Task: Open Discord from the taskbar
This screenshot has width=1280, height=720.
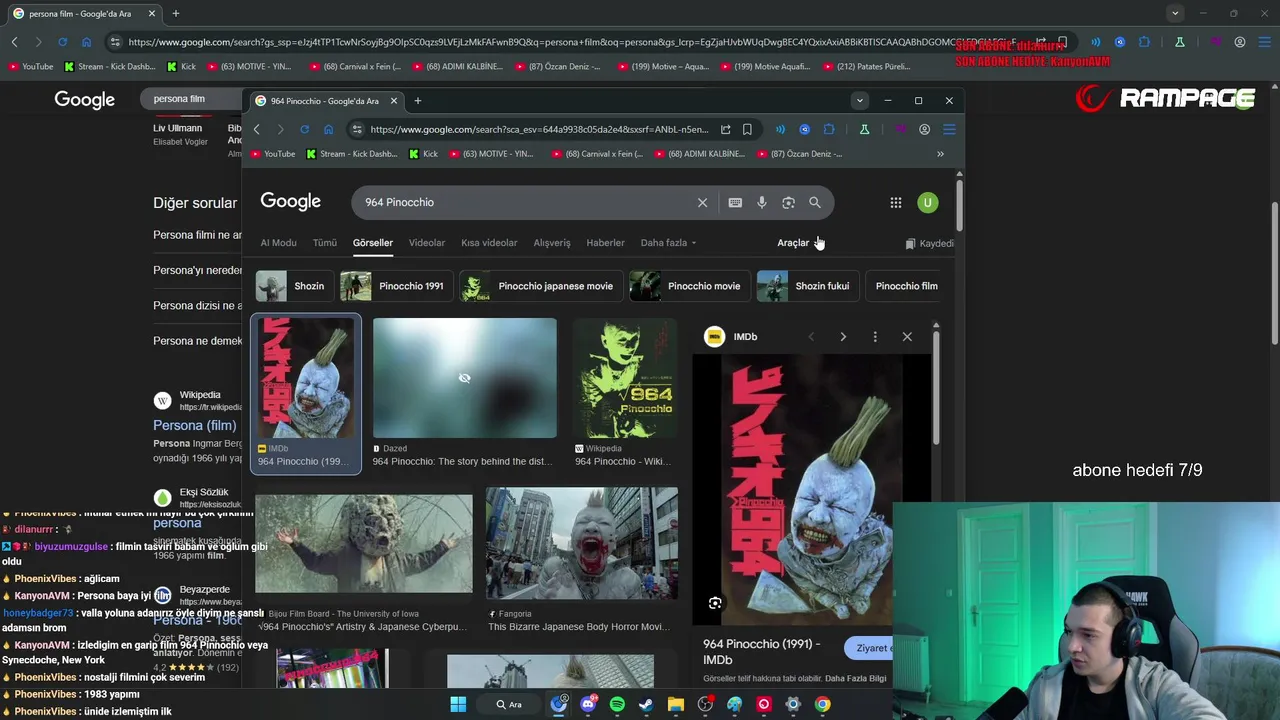Action: coord(588,704)
